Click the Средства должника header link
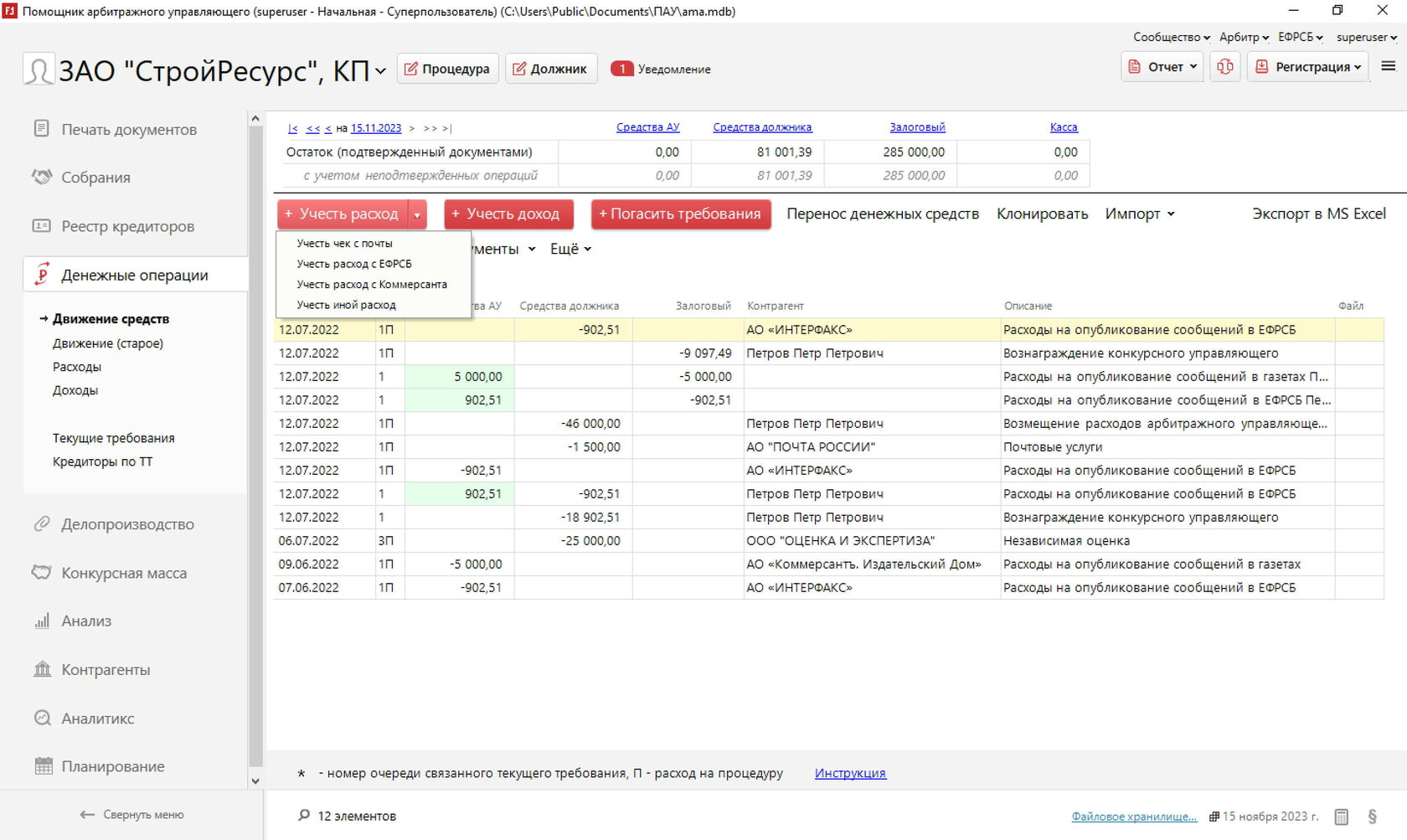This screenshot has width=1407, height=840. [x=762, y=127]
